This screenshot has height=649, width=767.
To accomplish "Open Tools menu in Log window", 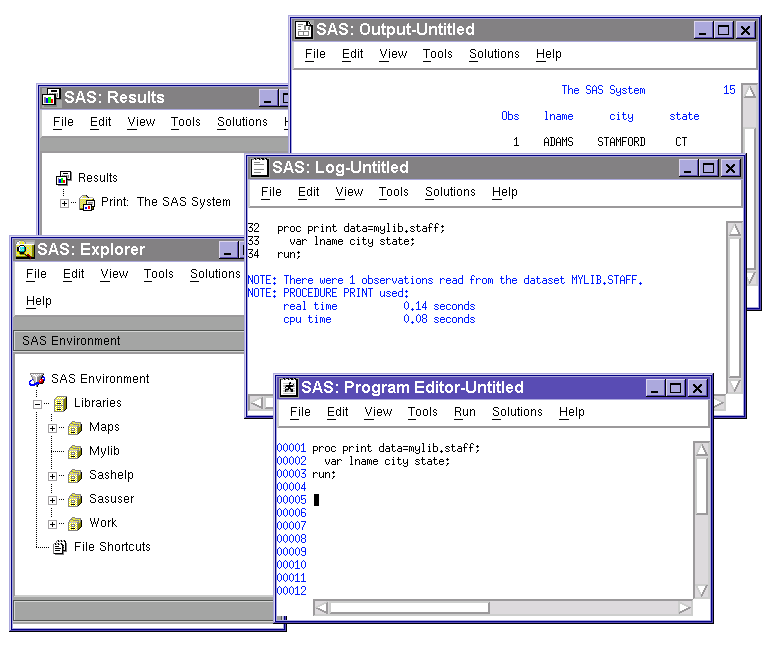I will [393, 192].
